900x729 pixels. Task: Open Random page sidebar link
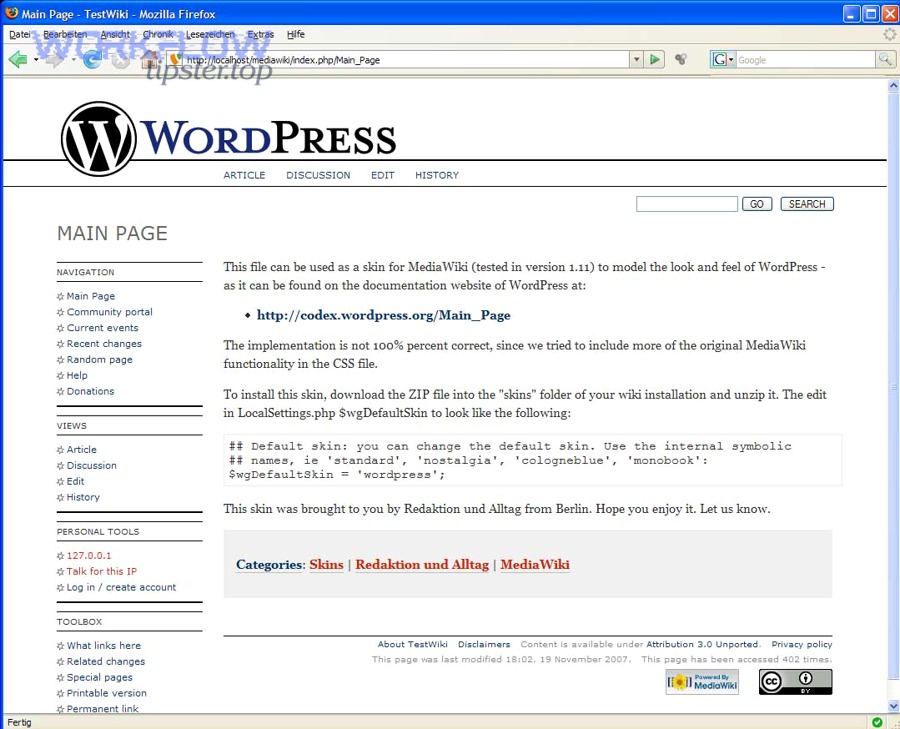click(x=99, y=359)
